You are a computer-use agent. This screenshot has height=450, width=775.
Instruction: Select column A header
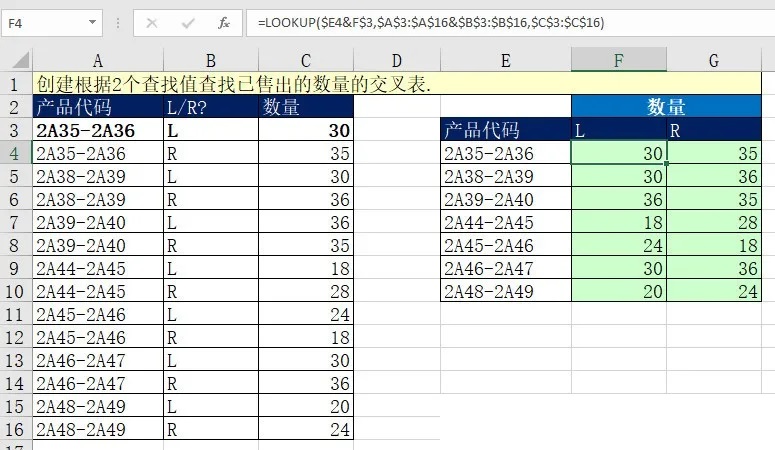[98, 60]
